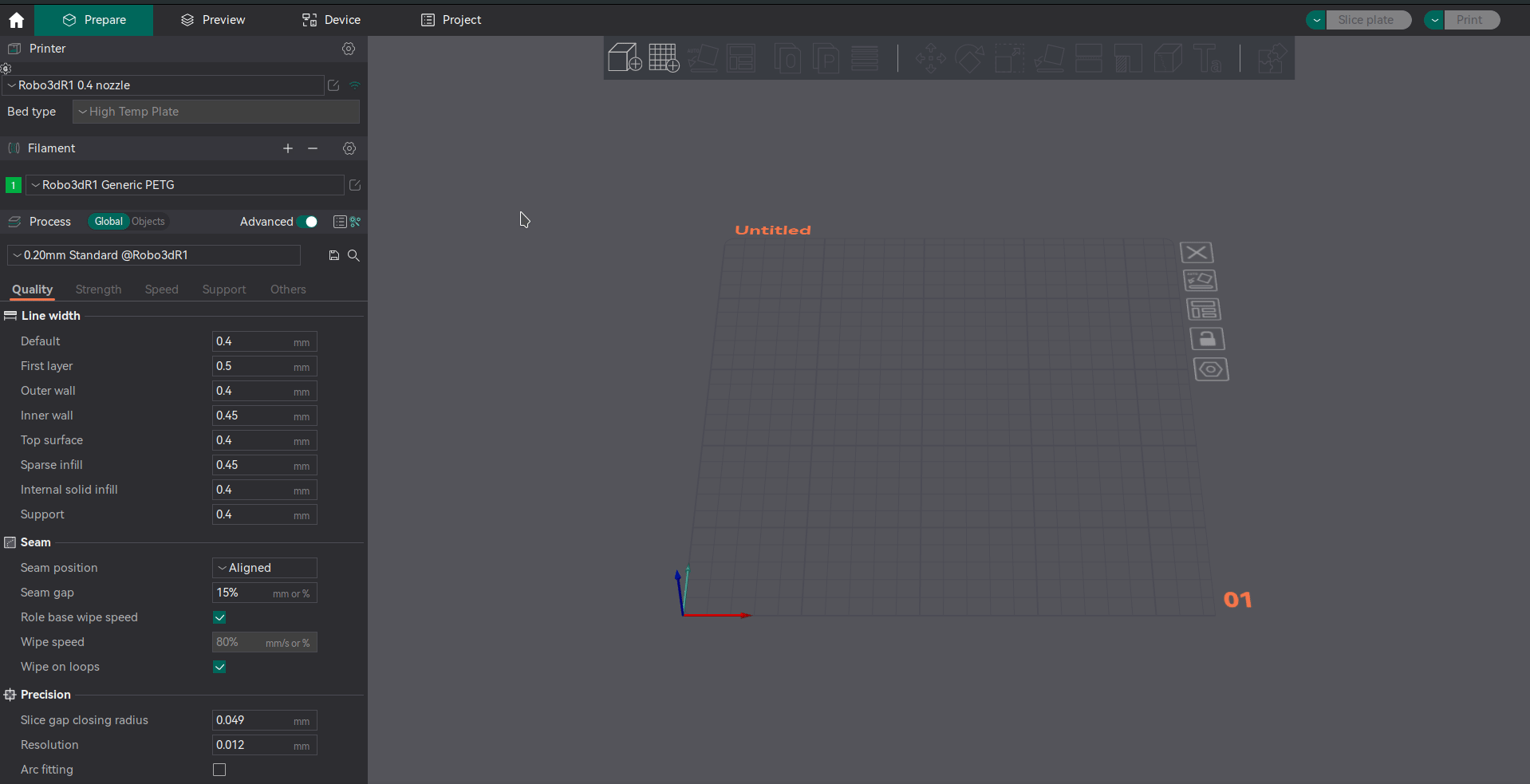
Task: Click the Slice plate button
Action: coord(1367,19)
